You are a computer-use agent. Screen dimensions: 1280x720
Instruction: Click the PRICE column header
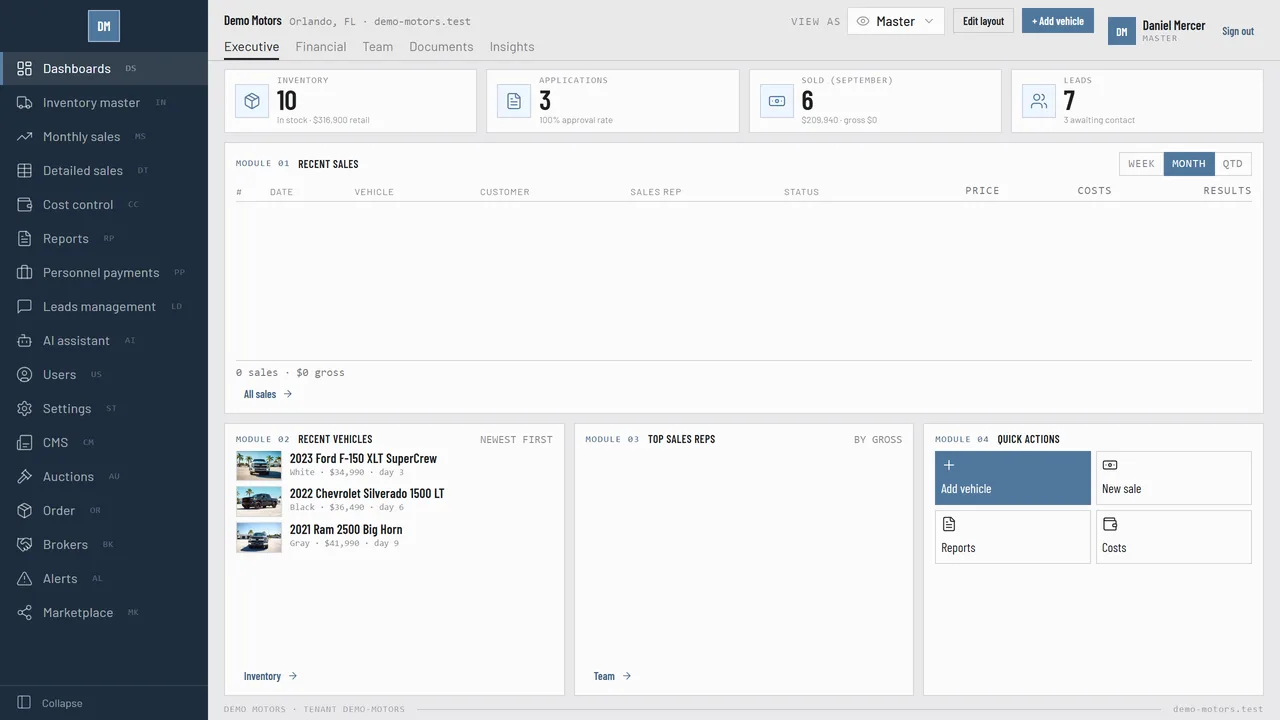(982, 191)
